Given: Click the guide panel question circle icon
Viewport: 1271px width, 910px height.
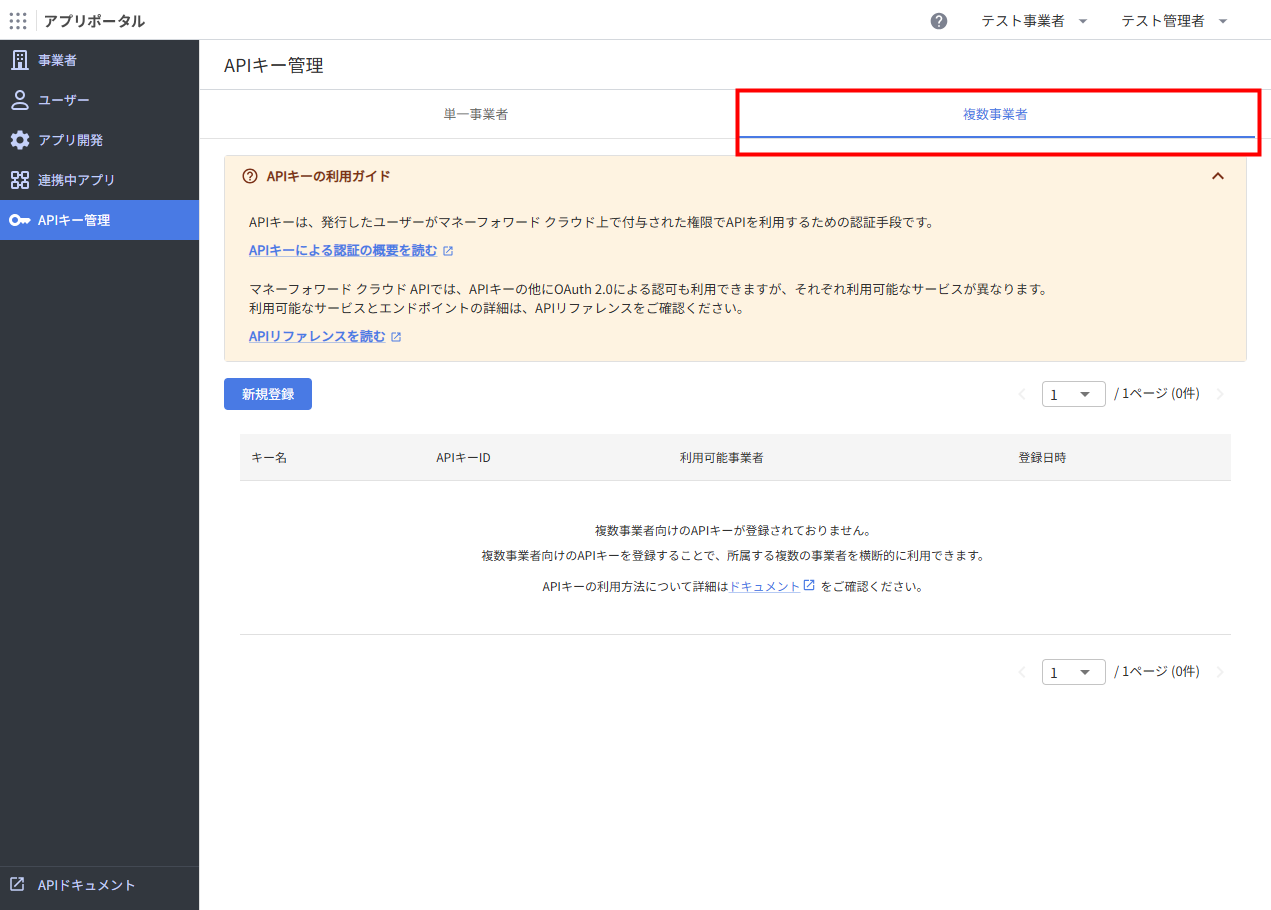Looking at the screenshot, I should click(250, 176).
